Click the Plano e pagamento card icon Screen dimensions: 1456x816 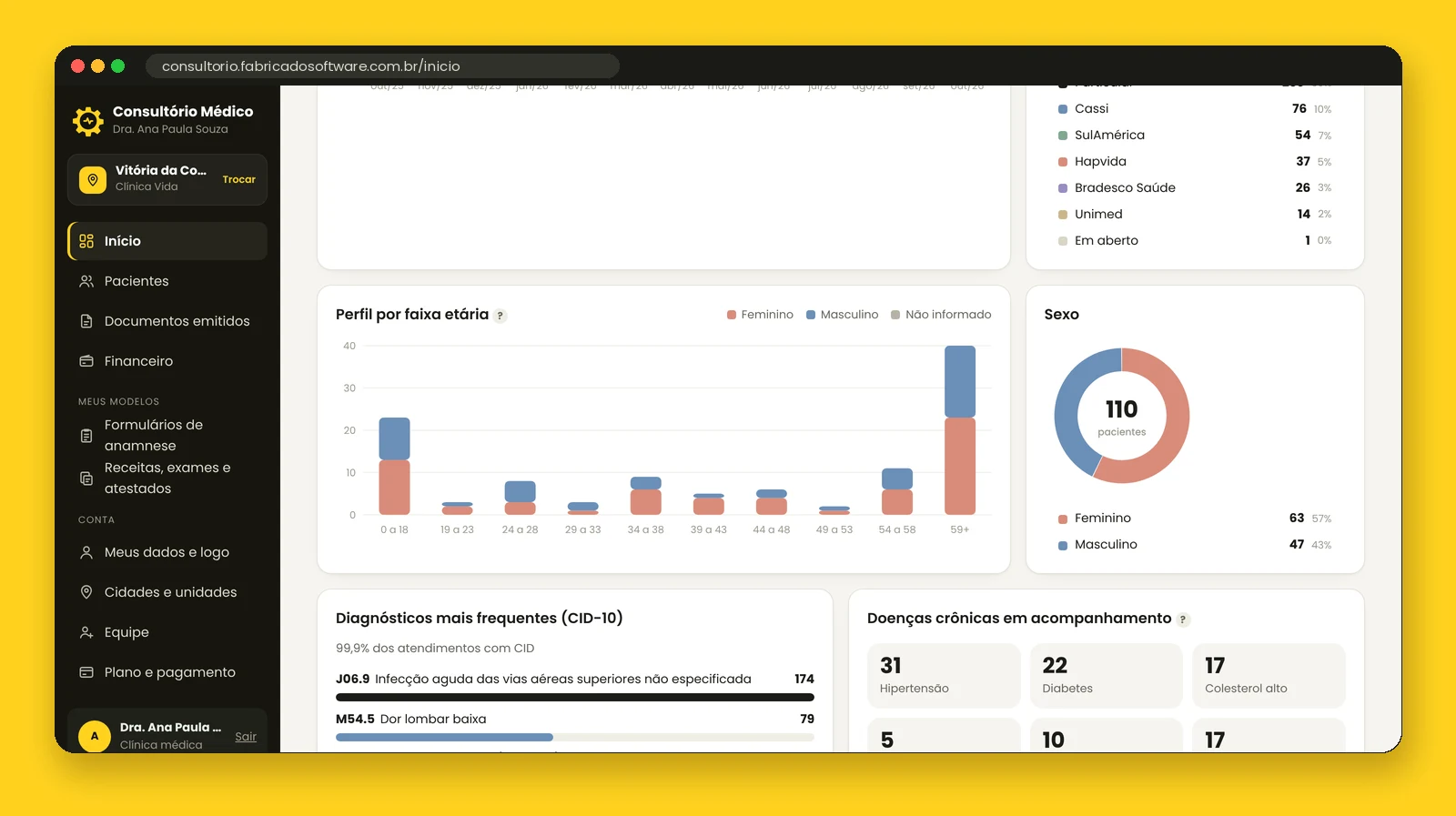point(86,672)
